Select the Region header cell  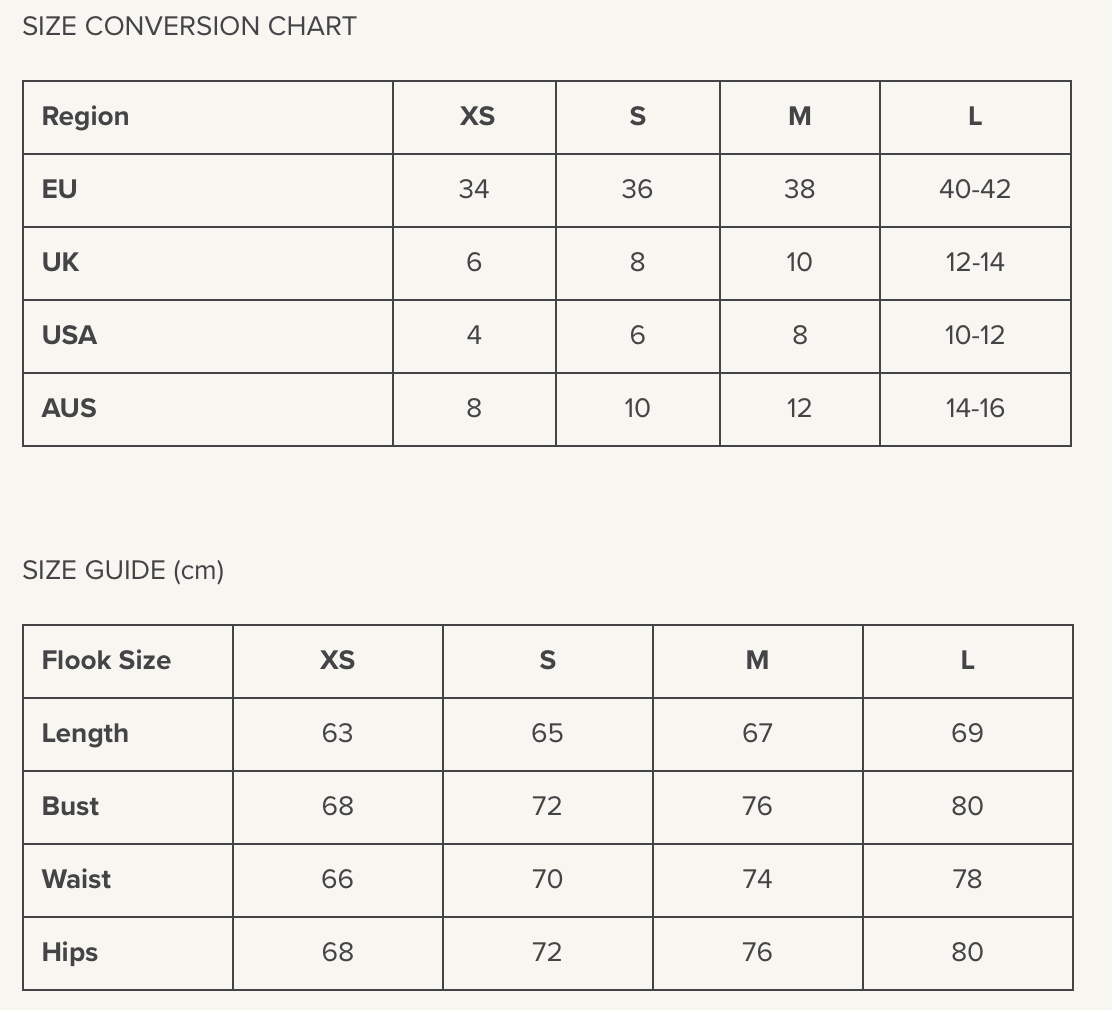click(86, 117)
